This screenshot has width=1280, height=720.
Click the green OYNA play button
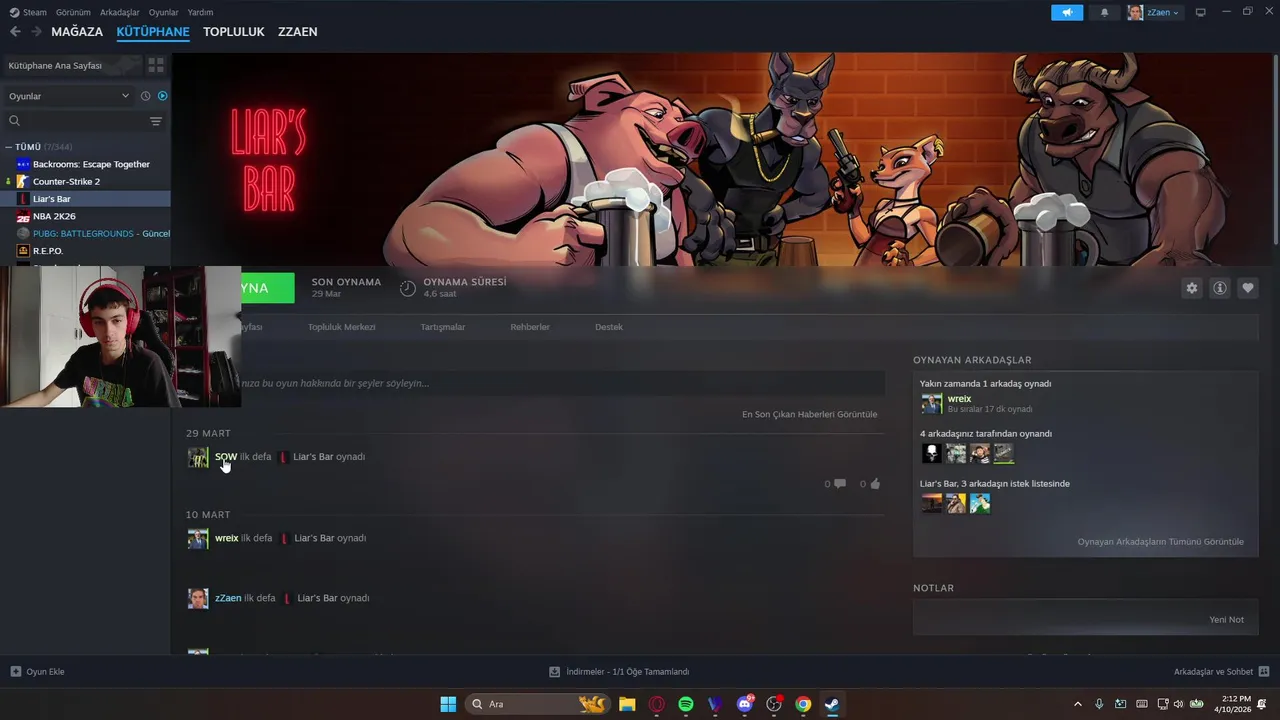pos(267,288)
